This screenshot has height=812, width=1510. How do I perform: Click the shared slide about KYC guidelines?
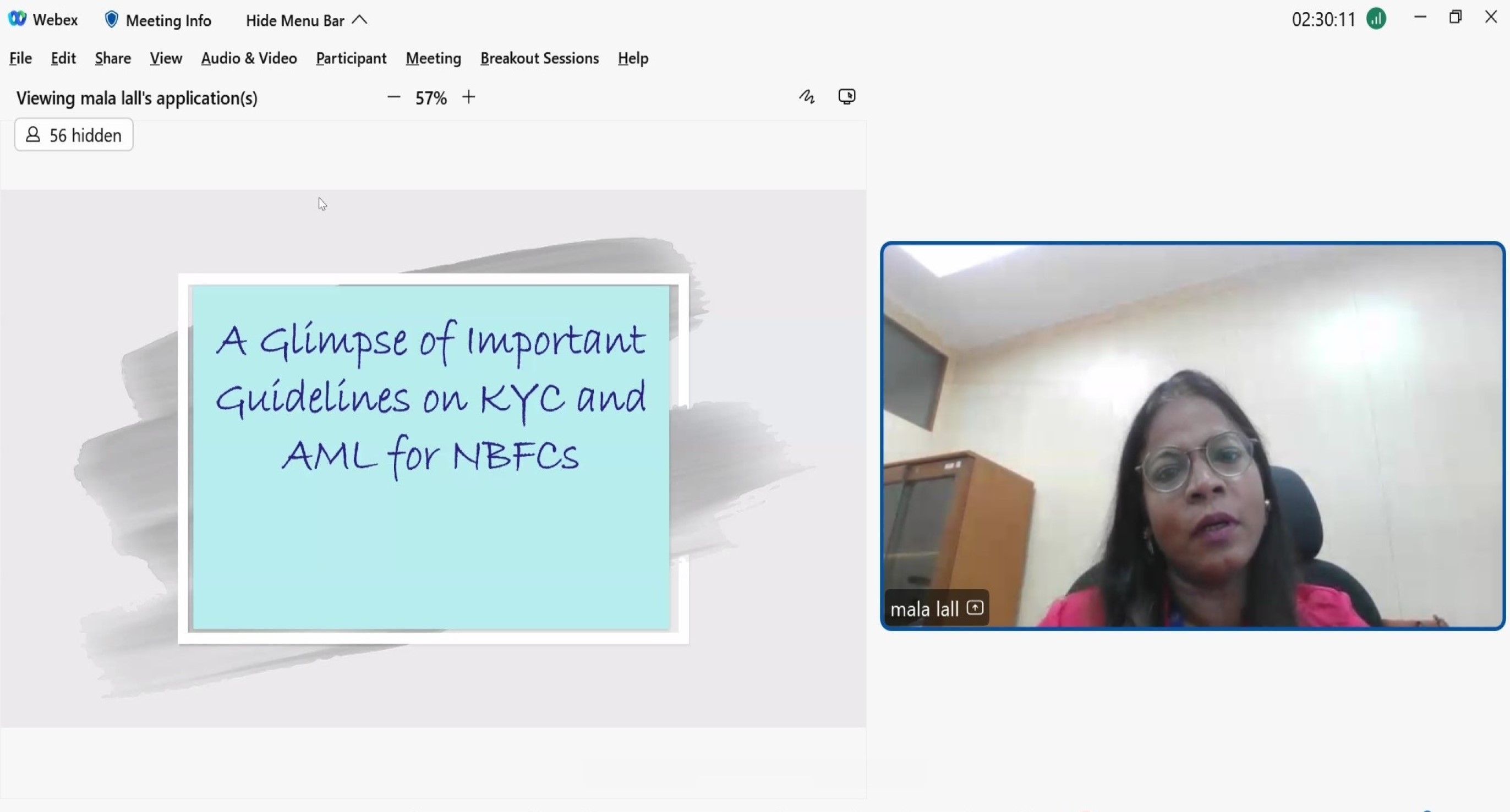tap(433, 458)
